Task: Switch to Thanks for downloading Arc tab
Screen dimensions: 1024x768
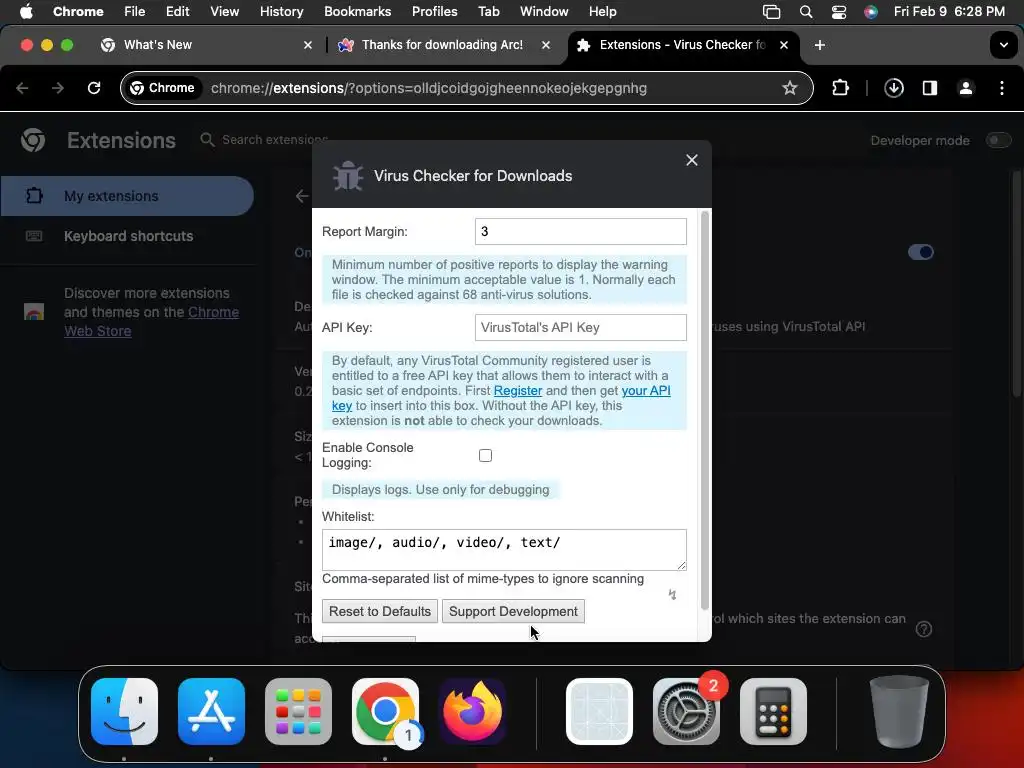Action: (442, 45)
